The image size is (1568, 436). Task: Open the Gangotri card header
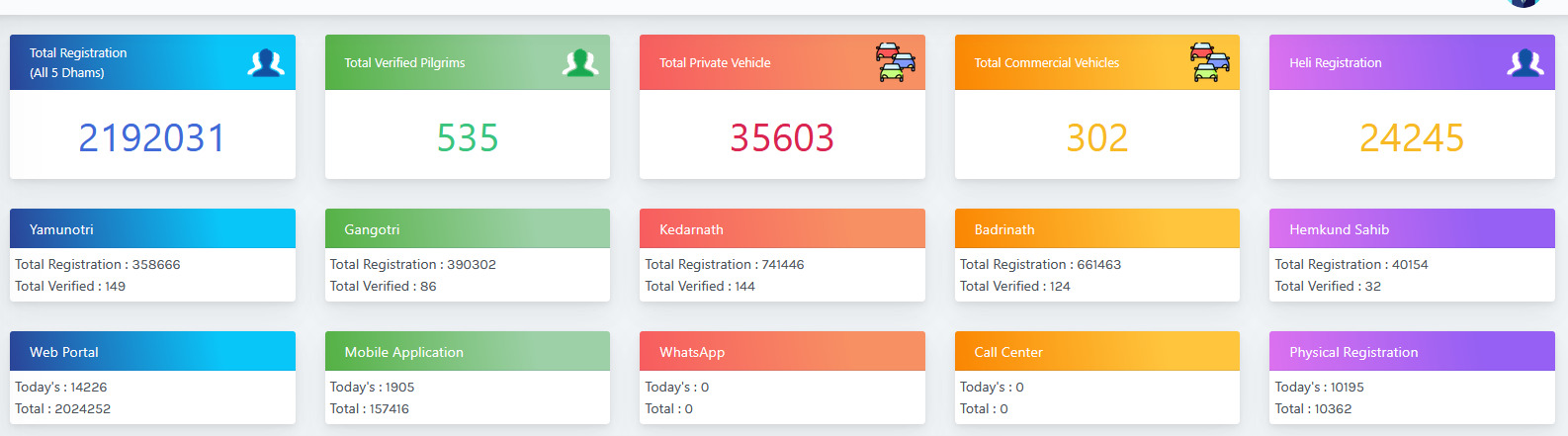pos(468,229)
